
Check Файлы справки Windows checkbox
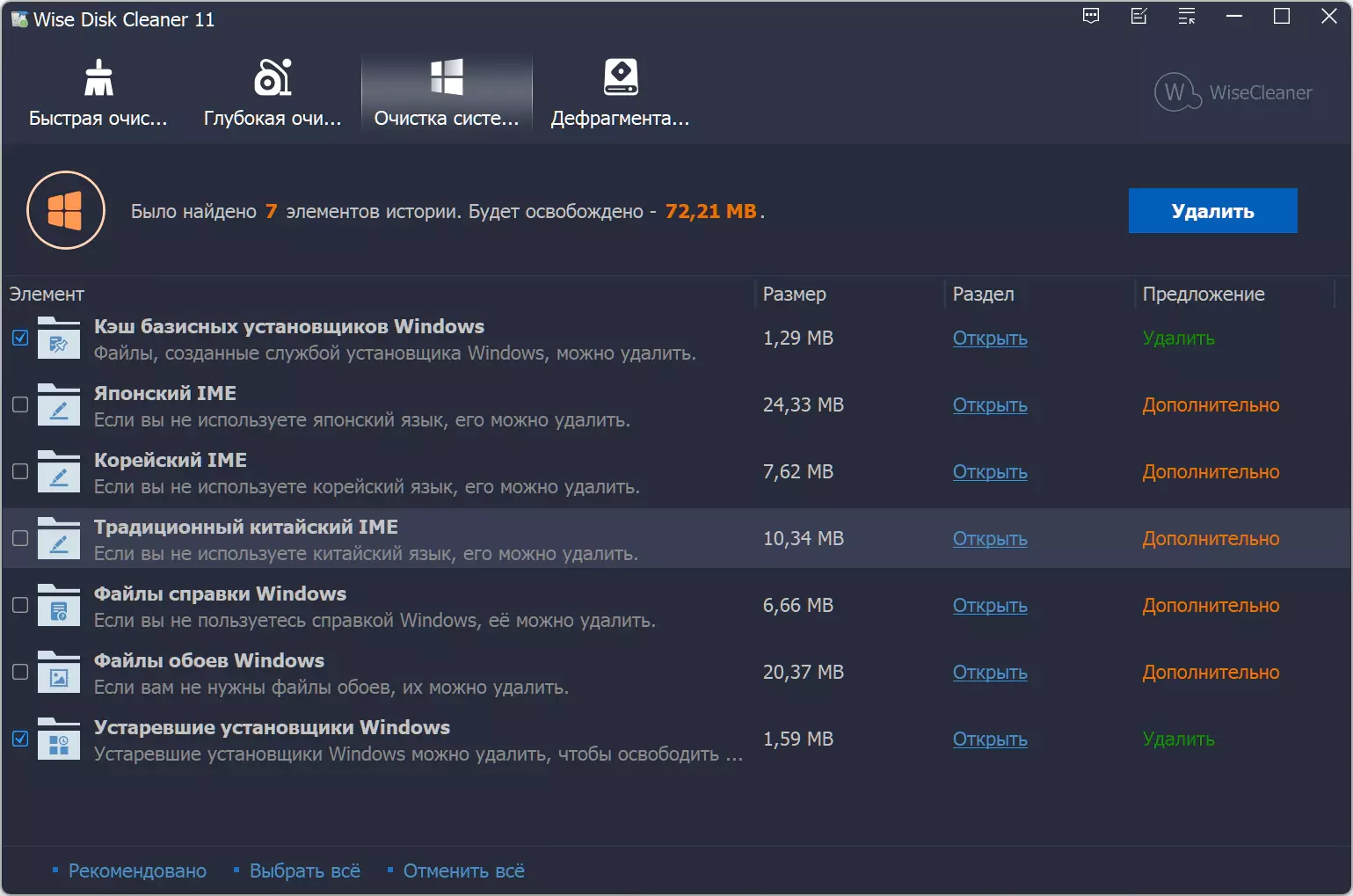click(x=20, y=605)
